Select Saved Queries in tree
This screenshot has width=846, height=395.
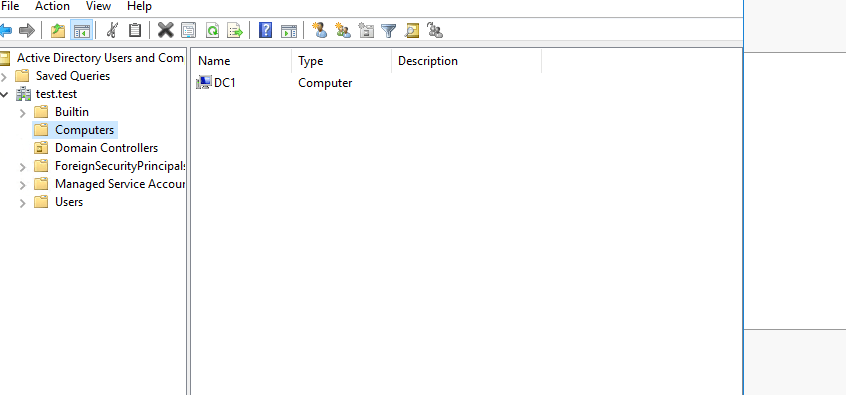pyautogui.click(x=73, y=76)
